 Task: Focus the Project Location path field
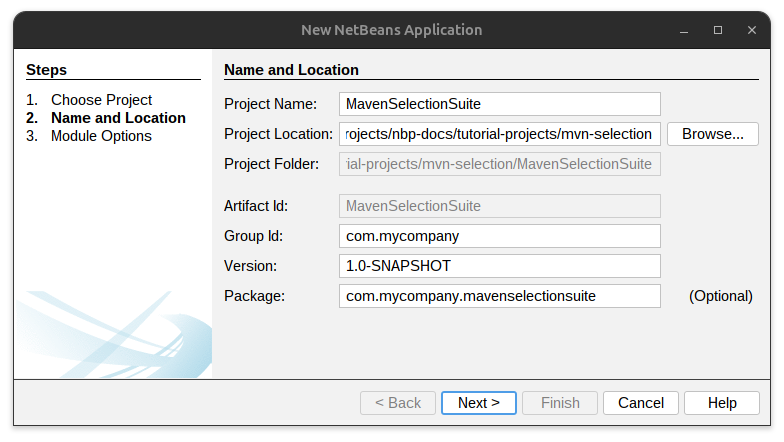pos(500,134)
